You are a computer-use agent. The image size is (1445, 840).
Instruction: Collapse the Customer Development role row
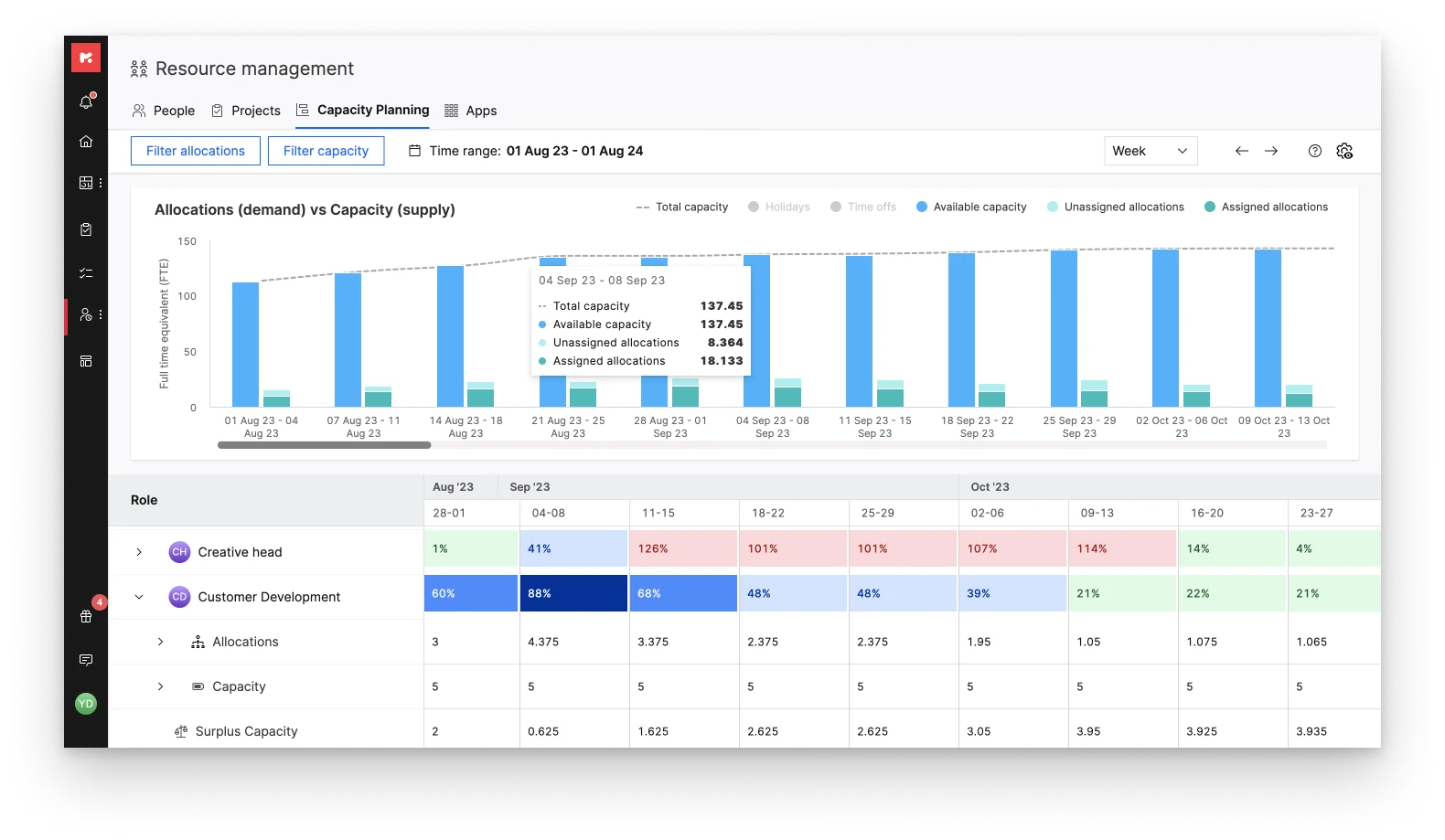pyautogui.click(x=139, y=597)
